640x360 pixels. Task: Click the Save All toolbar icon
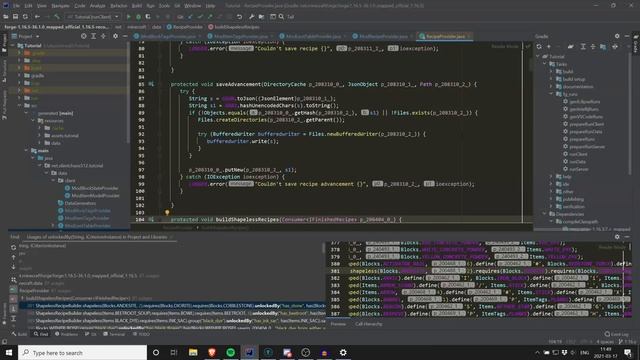pyautogui.click(x=16, y=17)
